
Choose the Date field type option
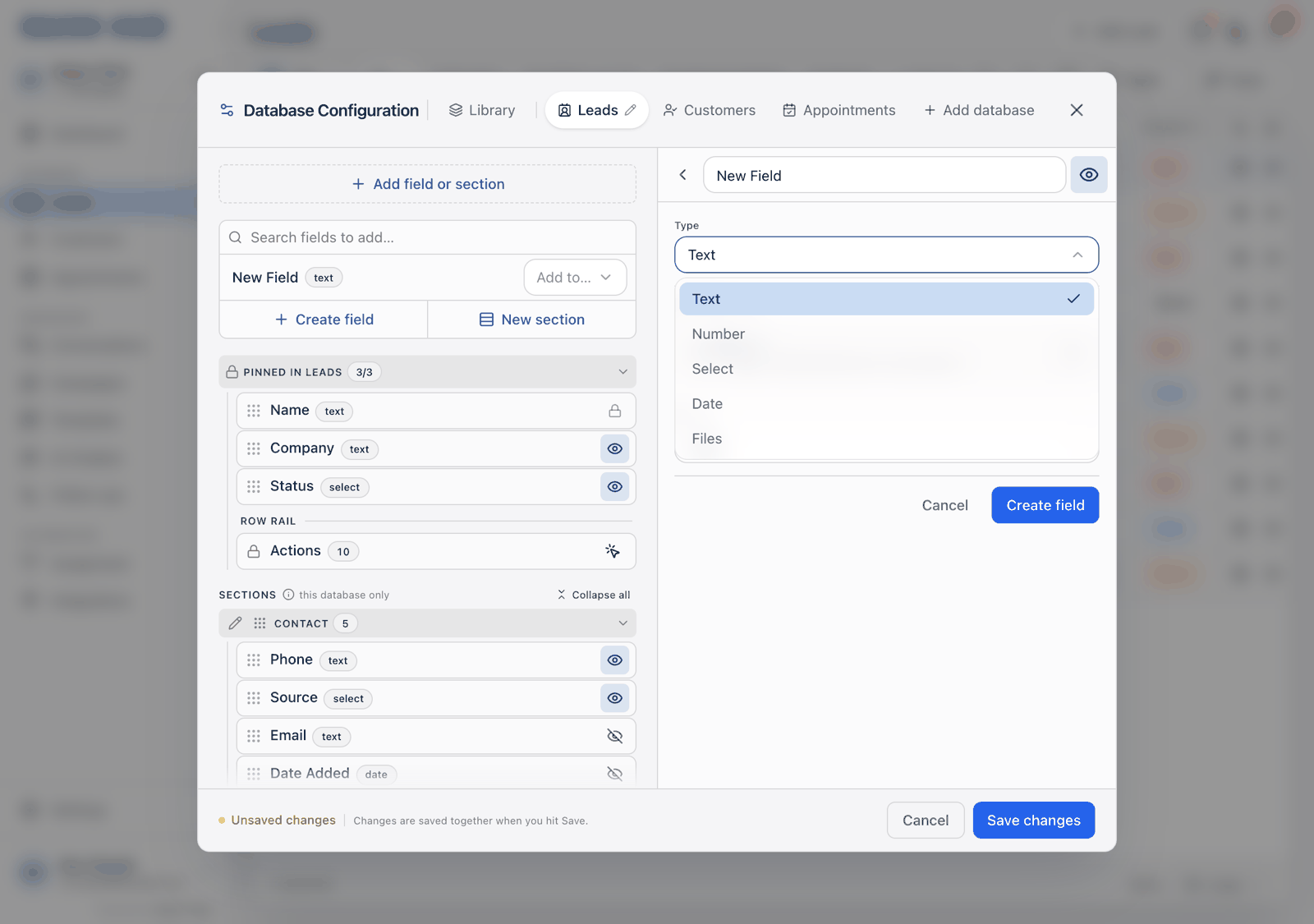point(886,404)
